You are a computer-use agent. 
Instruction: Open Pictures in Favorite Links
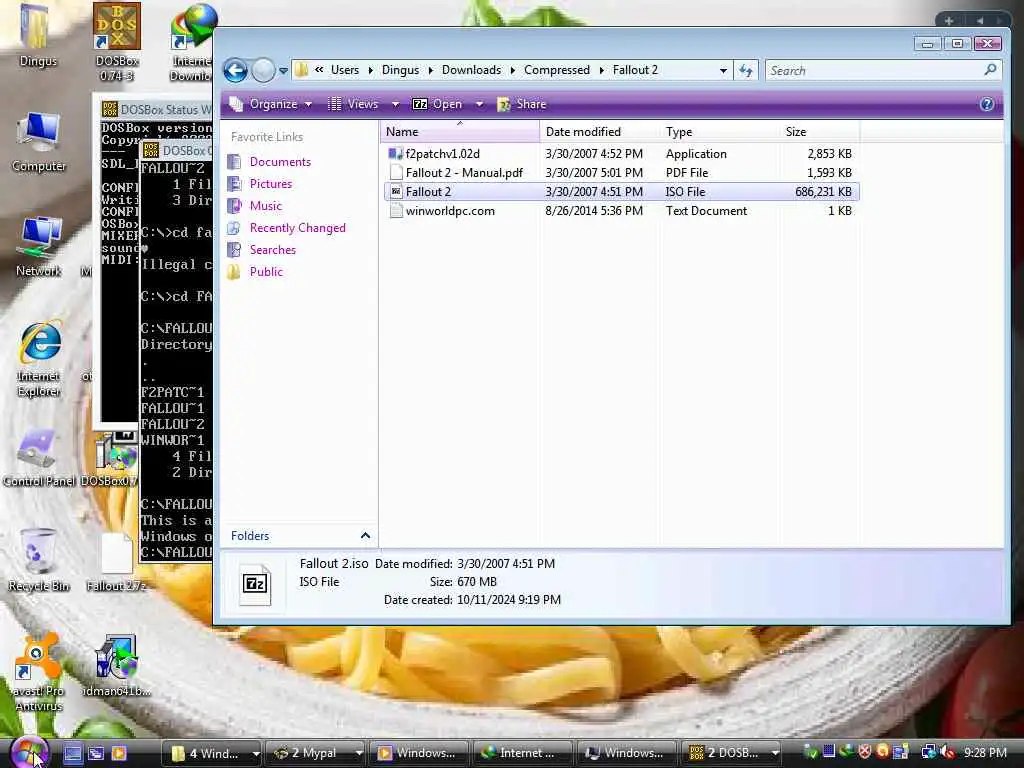[270, 184]
